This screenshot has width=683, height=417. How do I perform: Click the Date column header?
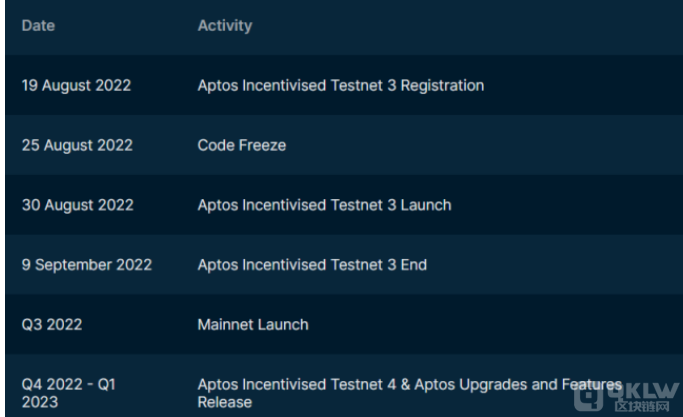38,26
